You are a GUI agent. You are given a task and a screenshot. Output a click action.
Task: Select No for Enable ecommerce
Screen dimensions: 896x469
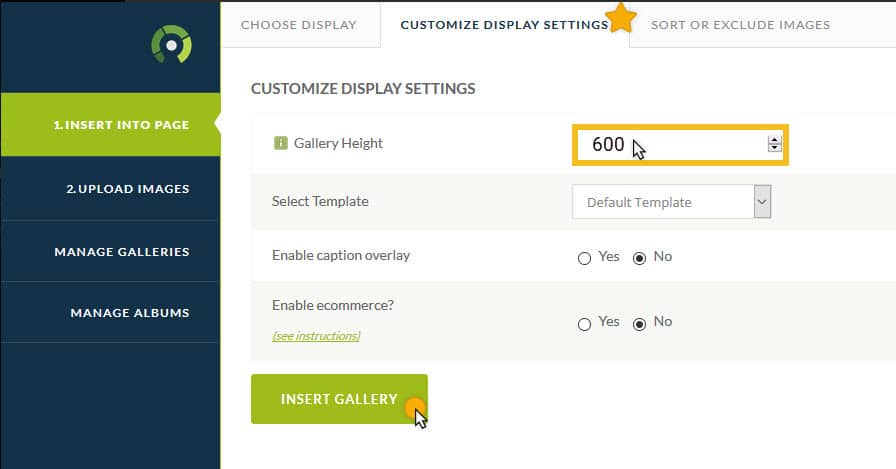coord(639,324)
